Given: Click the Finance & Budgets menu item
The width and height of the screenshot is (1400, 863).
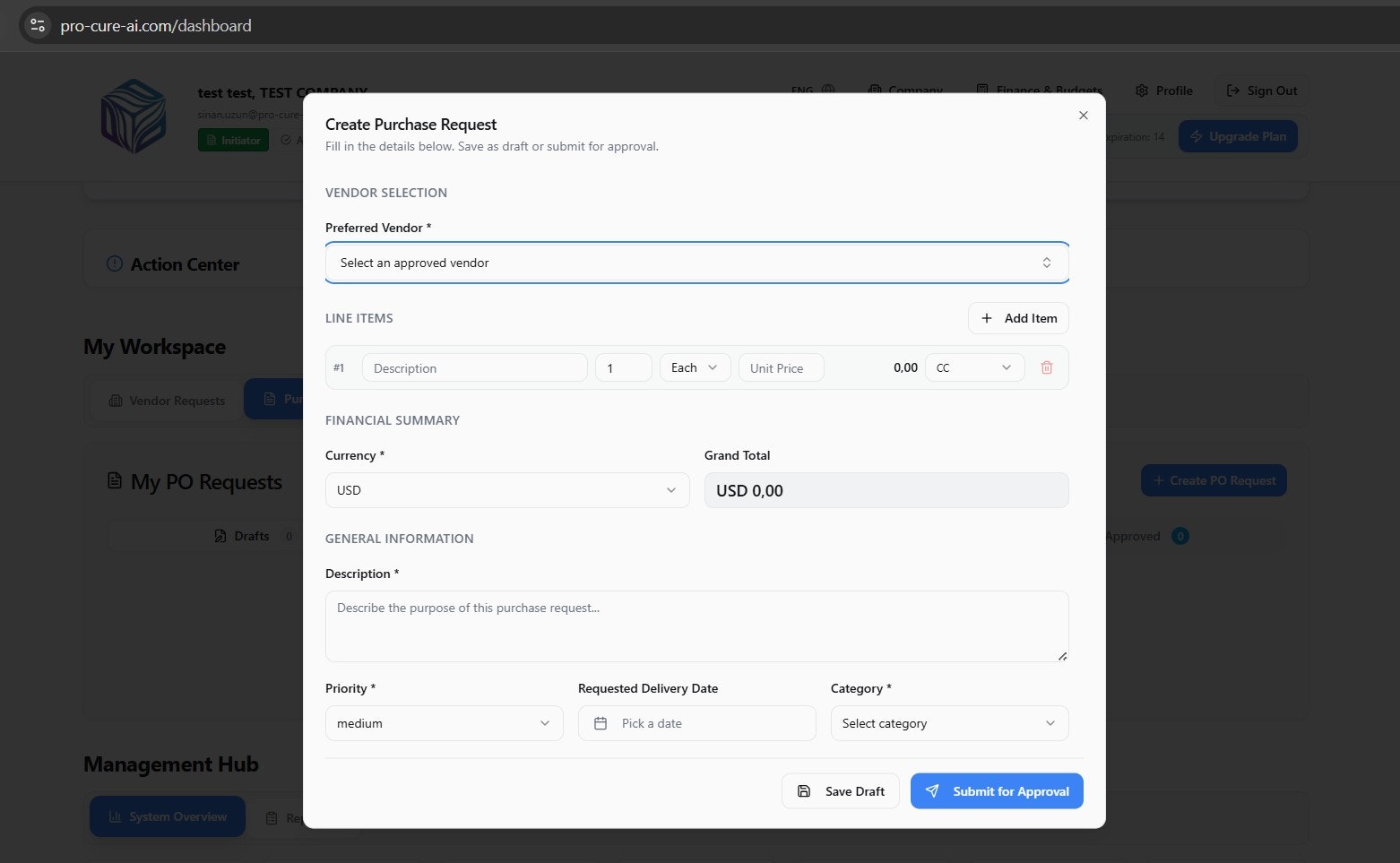Looking at the screenshot, I should coord(1040,91).
